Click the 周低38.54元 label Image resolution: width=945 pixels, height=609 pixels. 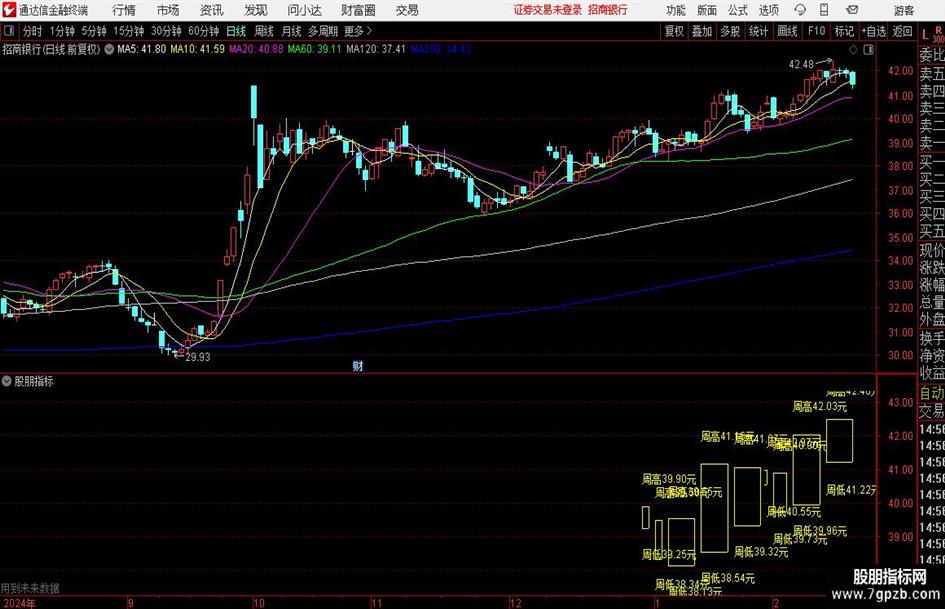(x=728, y=578)
